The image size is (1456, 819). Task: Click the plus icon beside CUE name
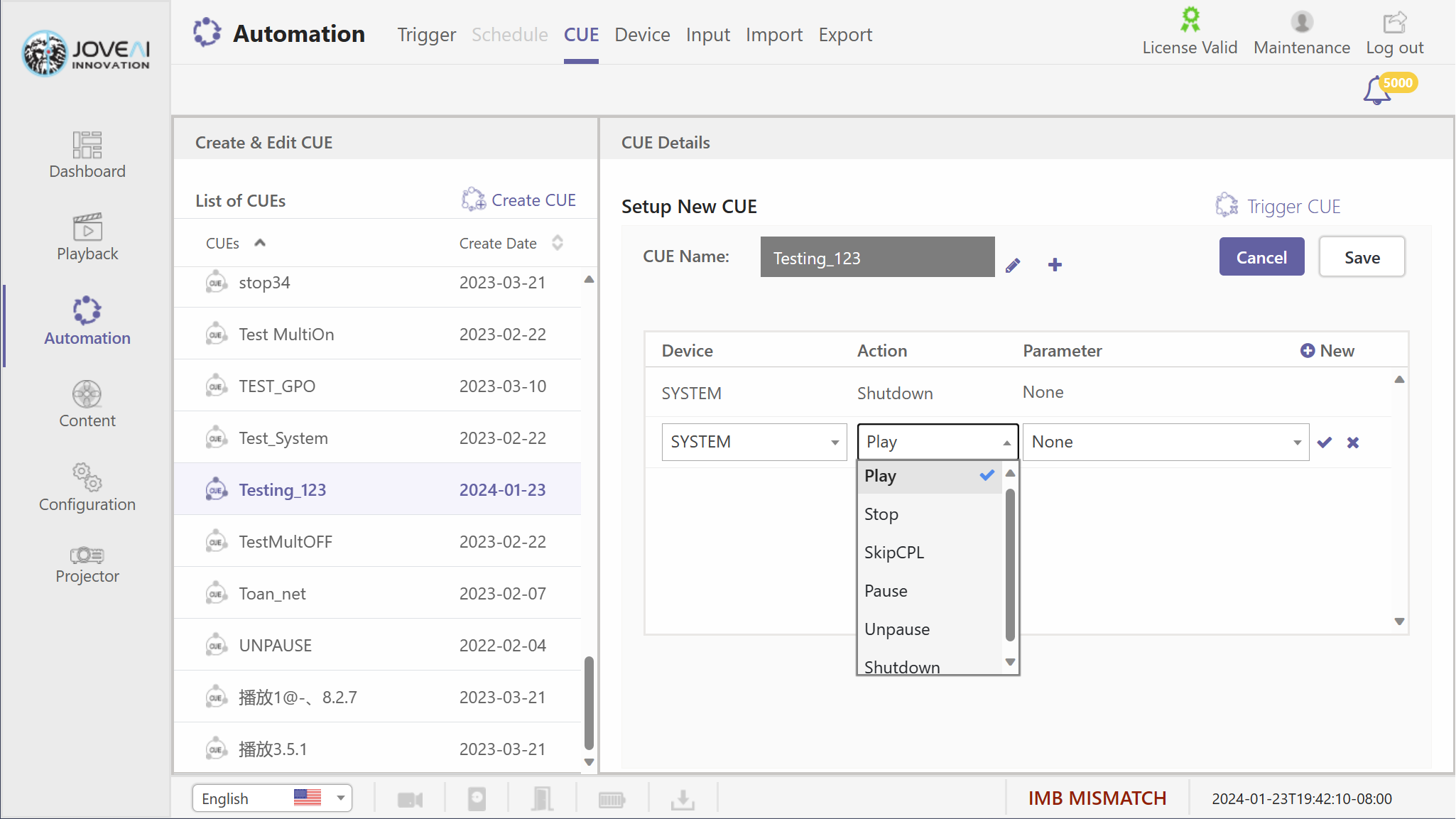tap(1055, 265)
